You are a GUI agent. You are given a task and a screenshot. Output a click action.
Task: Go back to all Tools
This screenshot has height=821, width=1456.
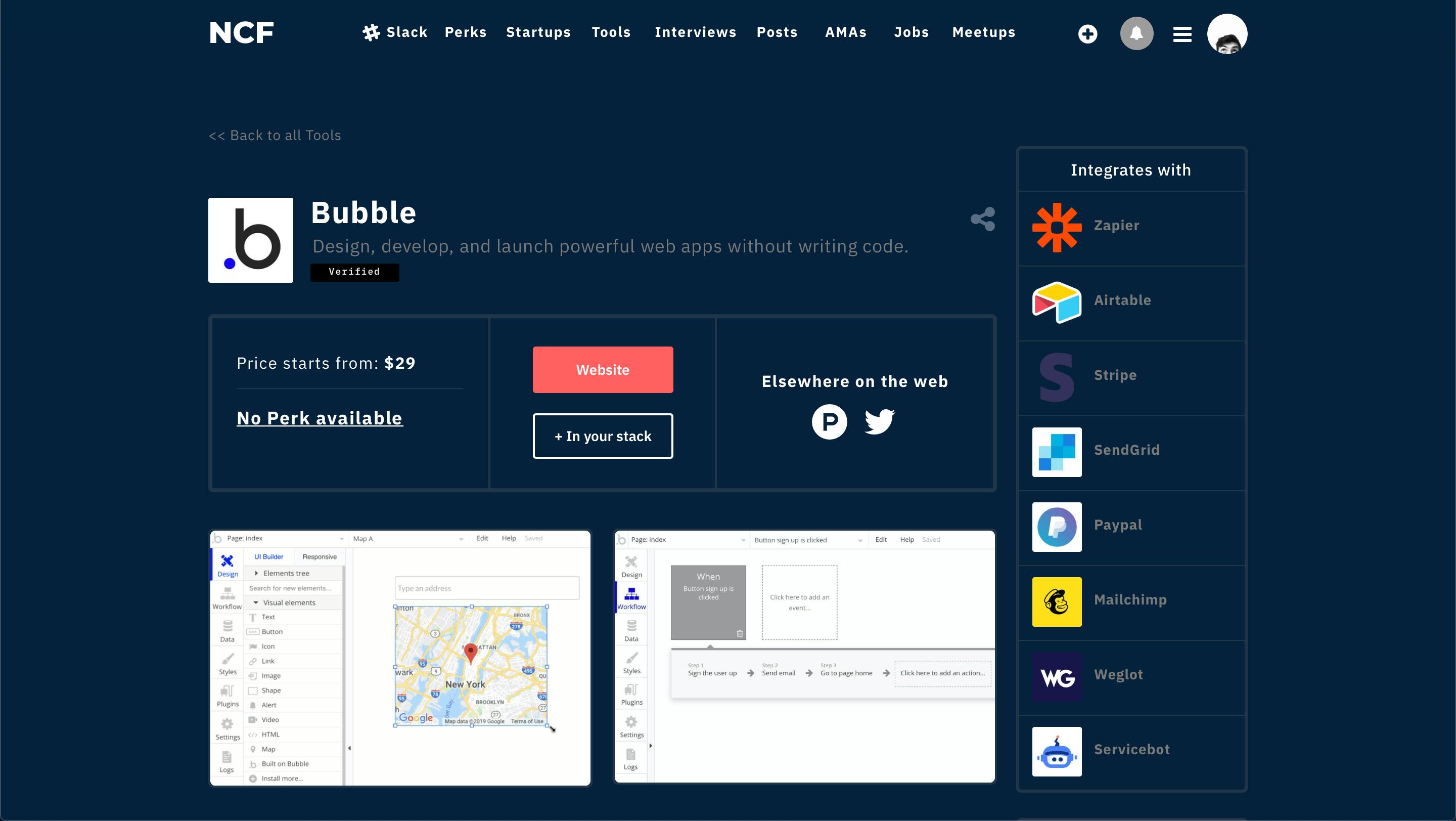pyautogui.click(x=275, y=136)
